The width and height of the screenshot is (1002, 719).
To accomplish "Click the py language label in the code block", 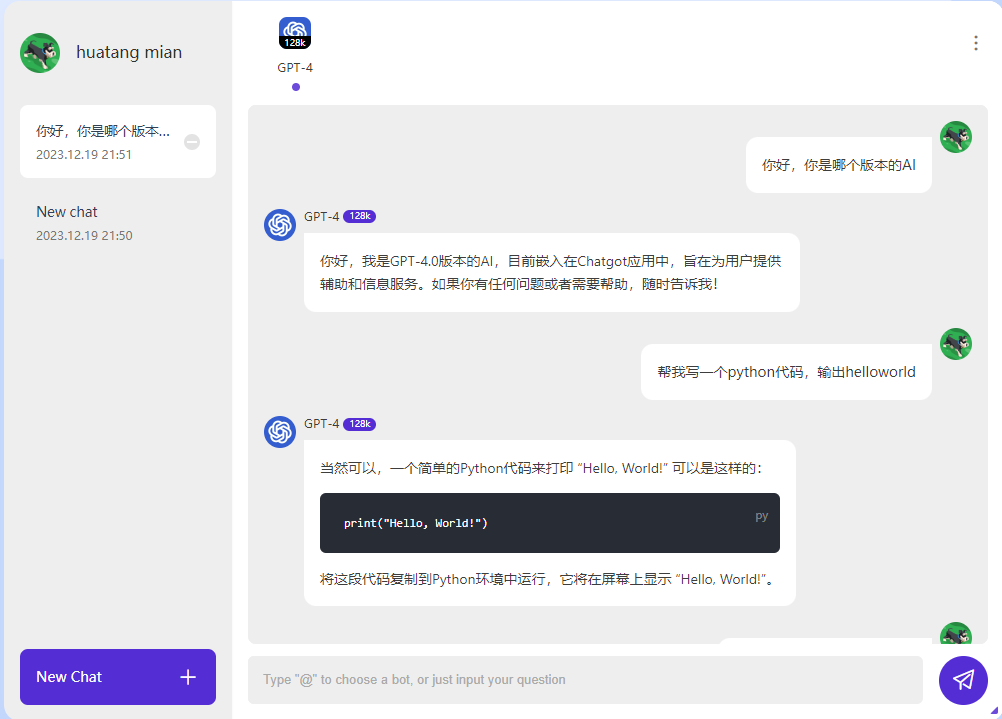I will tap(761, 516).
